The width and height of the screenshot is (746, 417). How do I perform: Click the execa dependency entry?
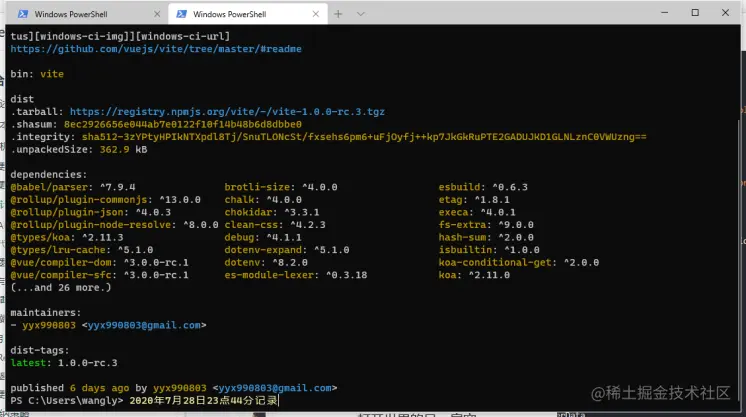(477, 212)
